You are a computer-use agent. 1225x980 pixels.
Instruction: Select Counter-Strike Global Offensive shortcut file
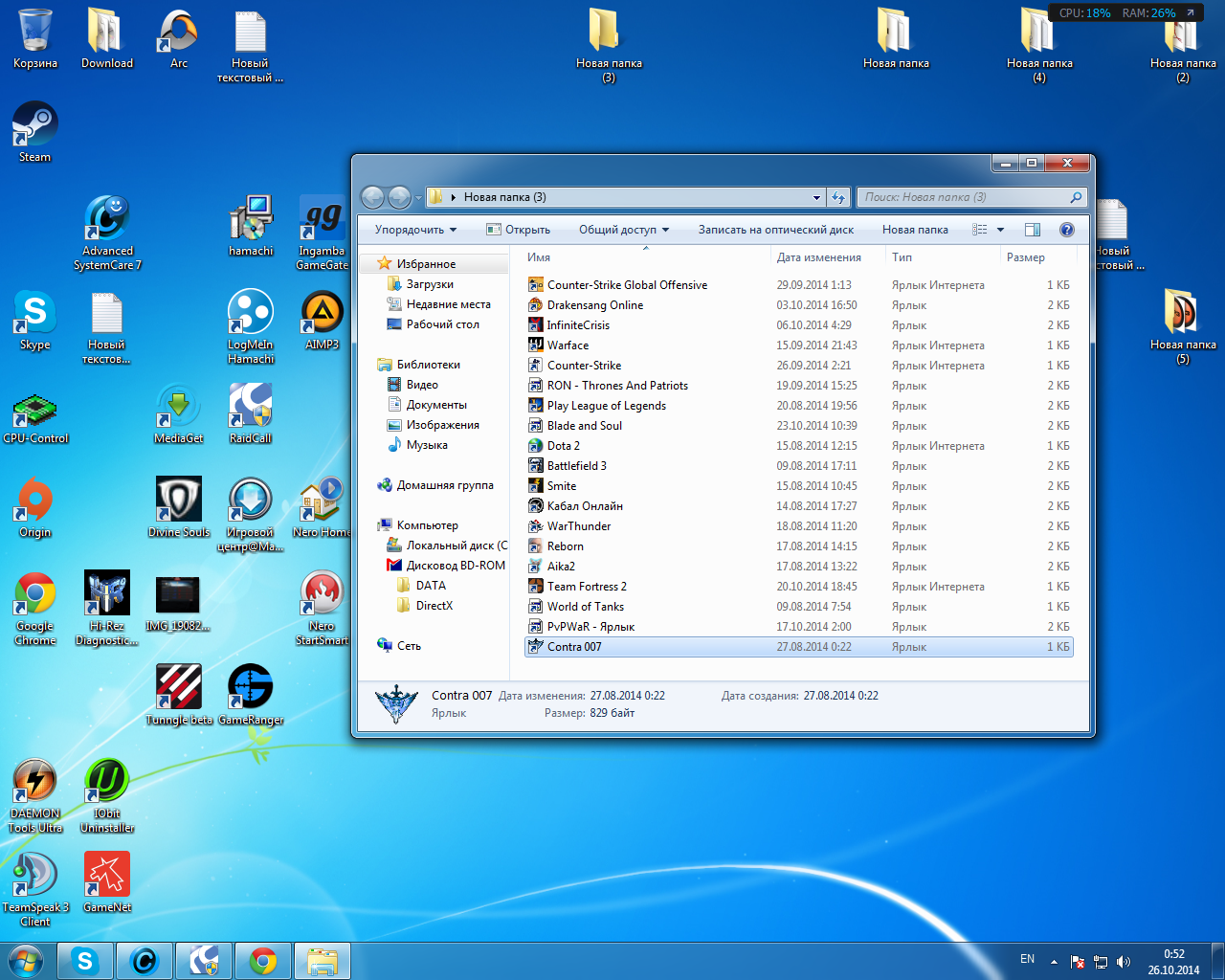(799, 285)
